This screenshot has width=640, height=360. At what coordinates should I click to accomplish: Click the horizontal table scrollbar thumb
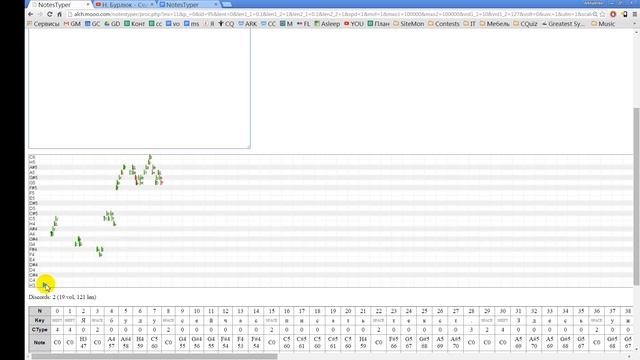coord(154,356)
